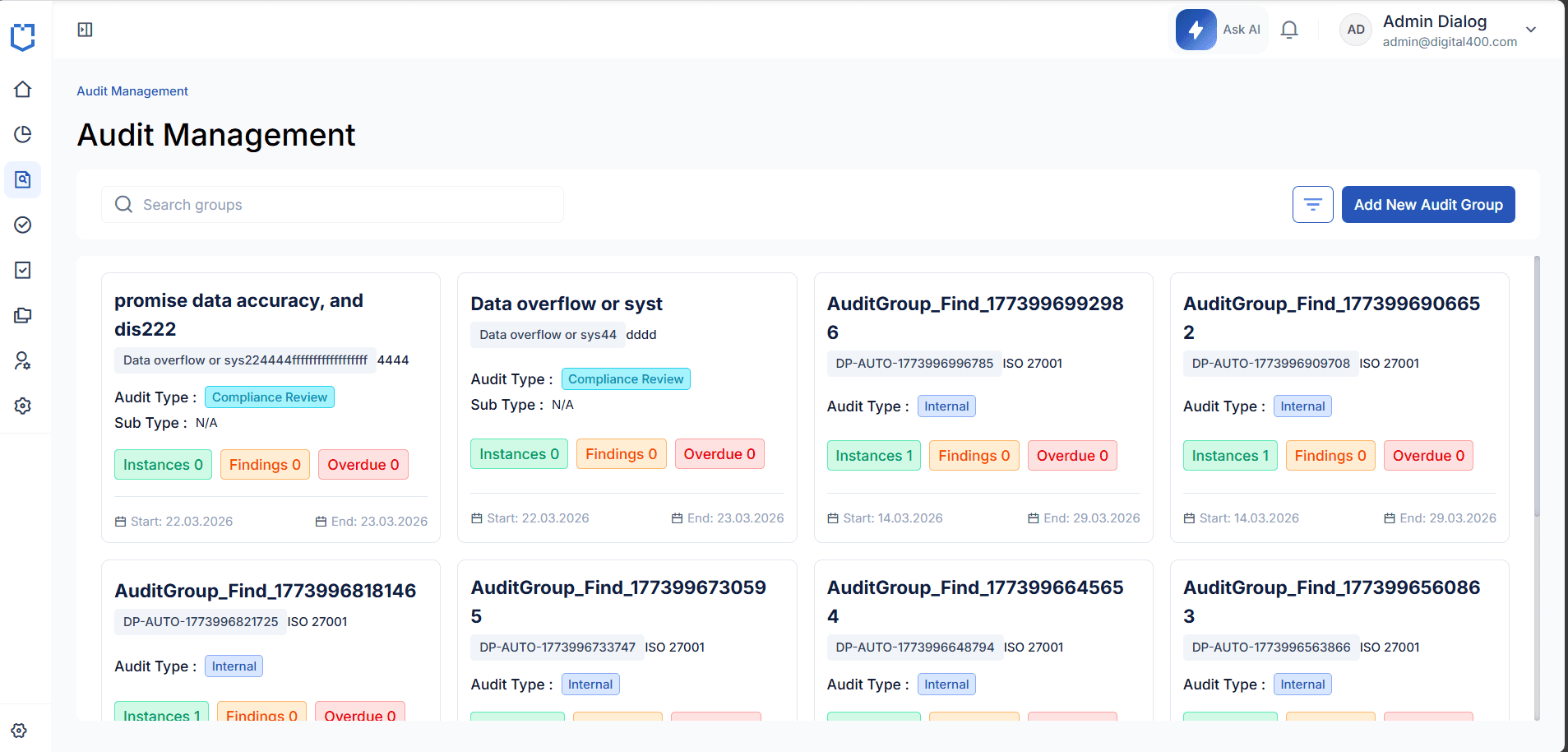Viewport: 1568px width, 752px height.
Task: Click Findings 0 on Data overflow card
Action: pyautogui.click(x=621, y=454)
